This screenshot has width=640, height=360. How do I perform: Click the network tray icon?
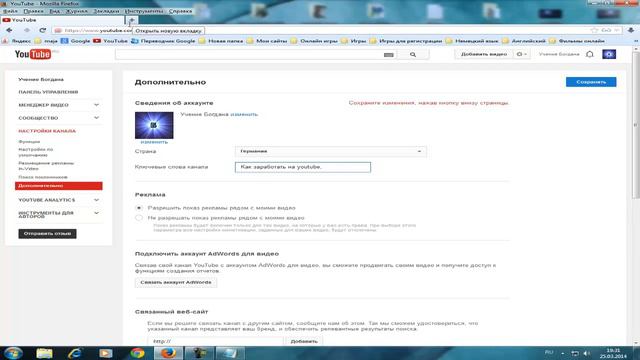pos(575,353)
